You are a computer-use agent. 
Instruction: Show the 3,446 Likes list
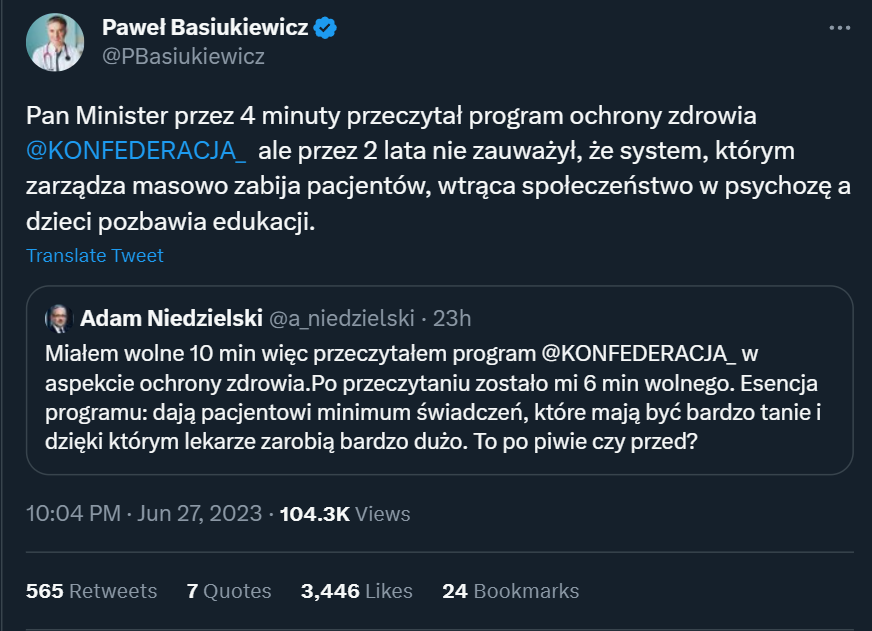357,591
